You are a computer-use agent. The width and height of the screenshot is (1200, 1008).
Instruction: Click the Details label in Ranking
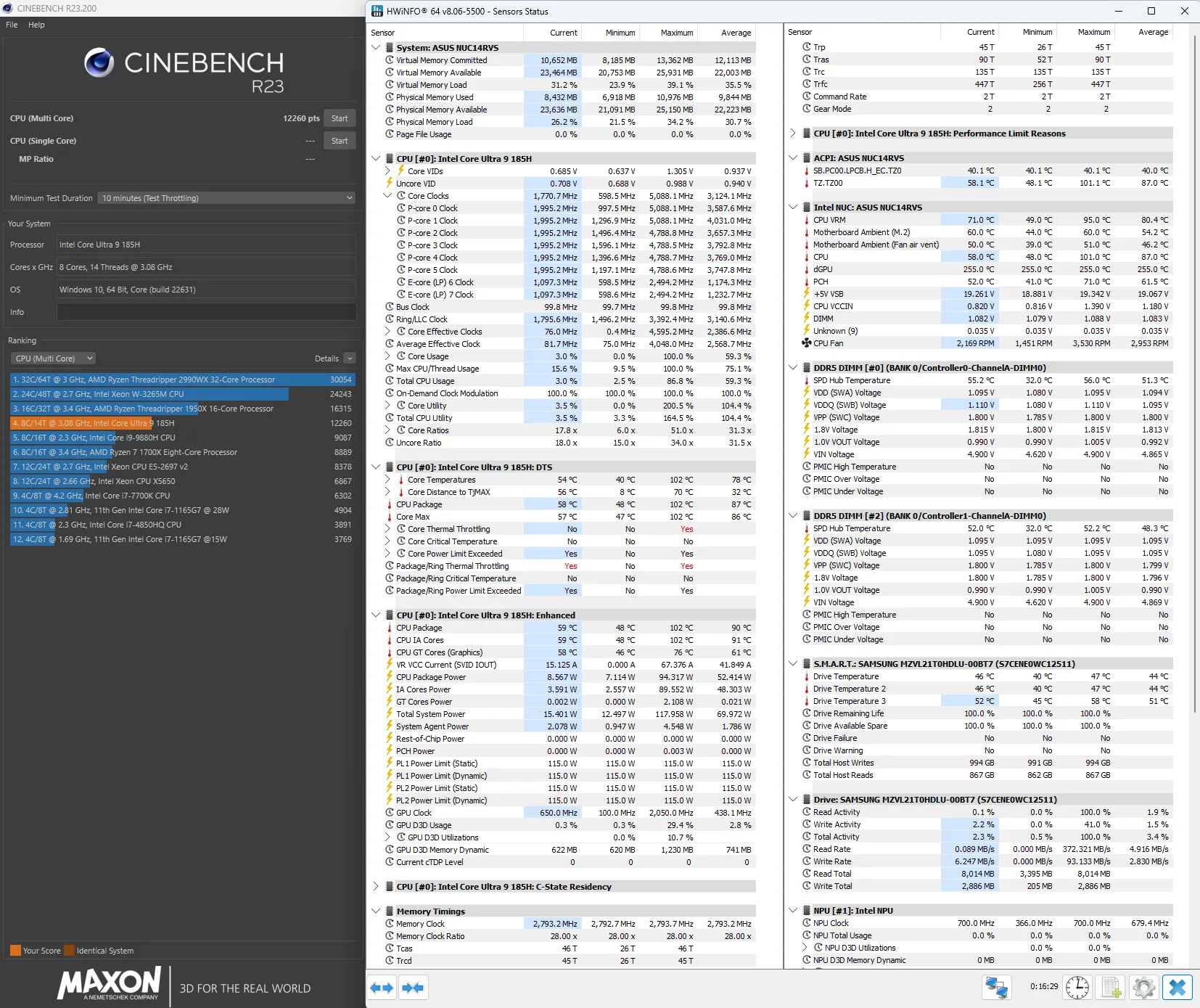pyautogui.click(x=326, y=358)
